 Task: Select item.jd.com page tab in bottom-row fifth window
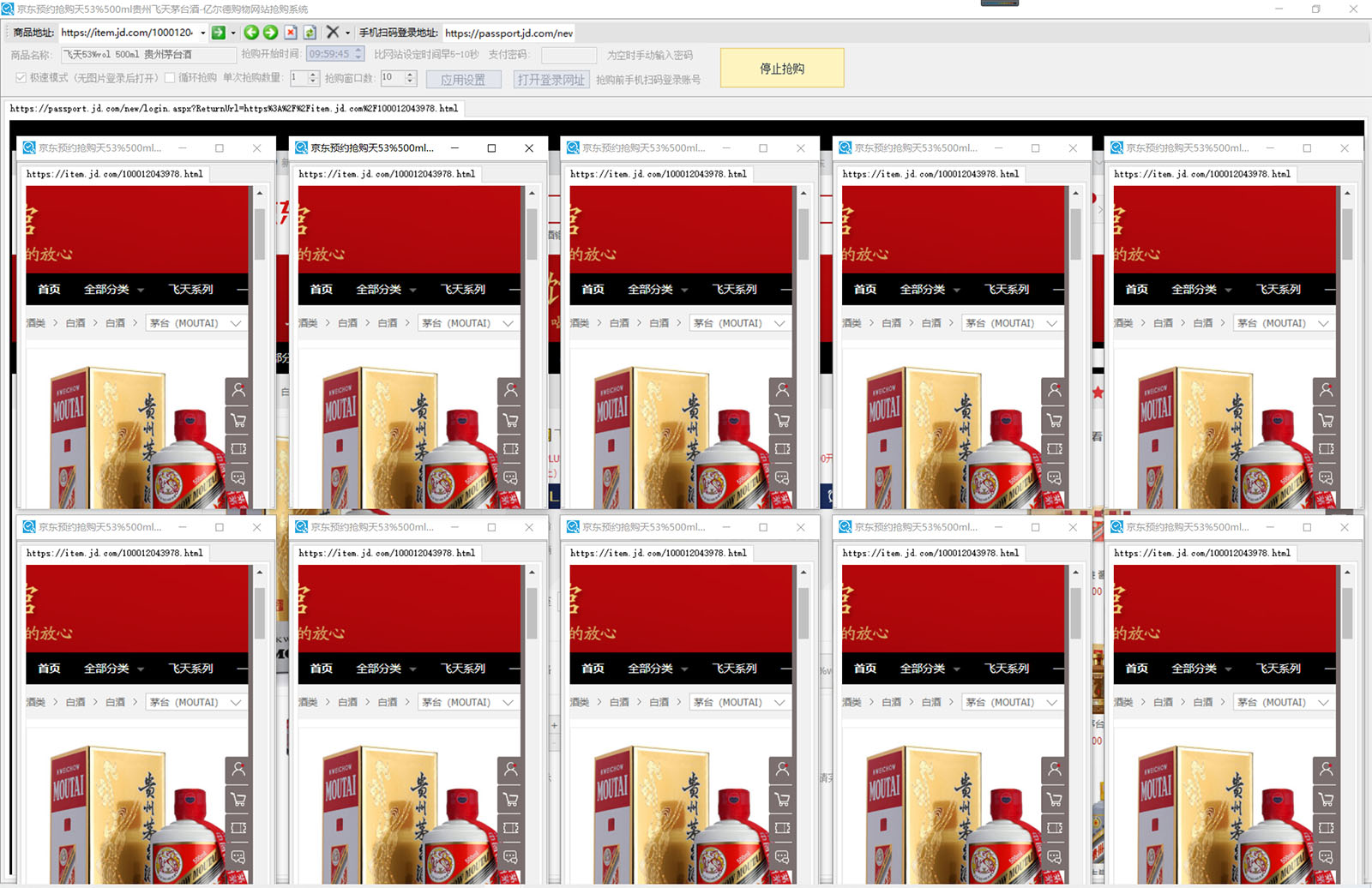click(1202, 553)
